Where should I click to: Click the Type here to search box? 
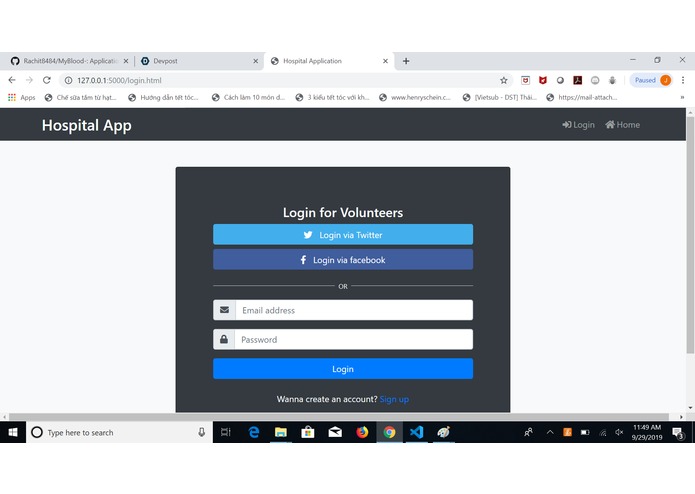coord(120,432)
